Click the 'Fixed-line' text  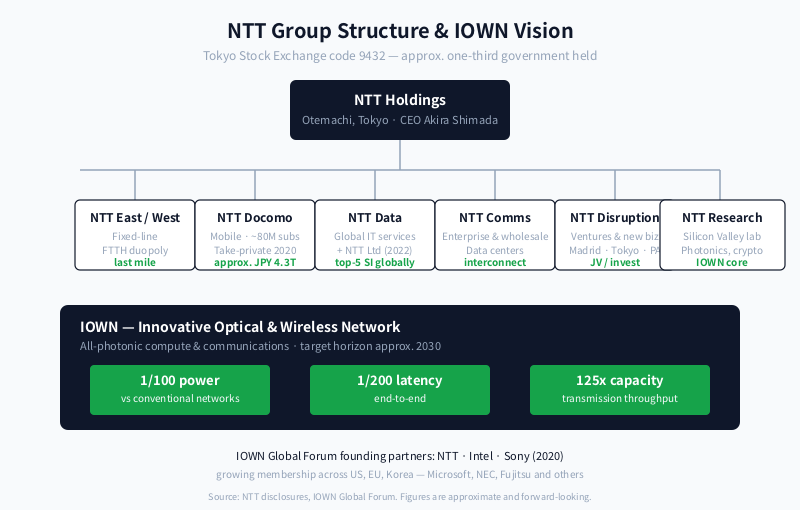135,237
